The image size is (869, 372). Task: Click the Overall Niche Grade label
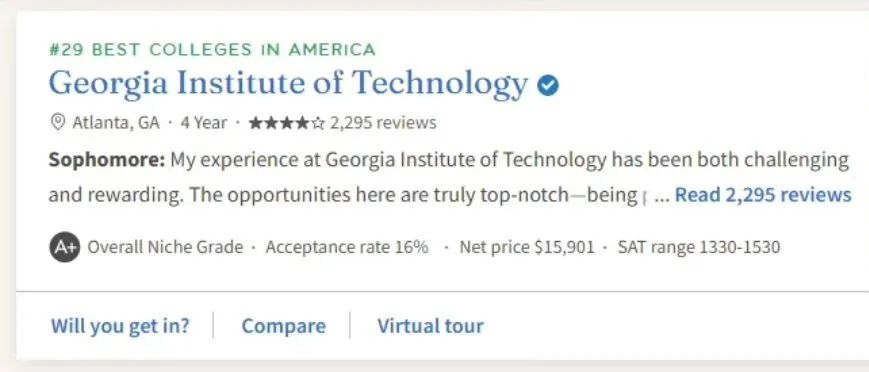(x=165, y=247)
